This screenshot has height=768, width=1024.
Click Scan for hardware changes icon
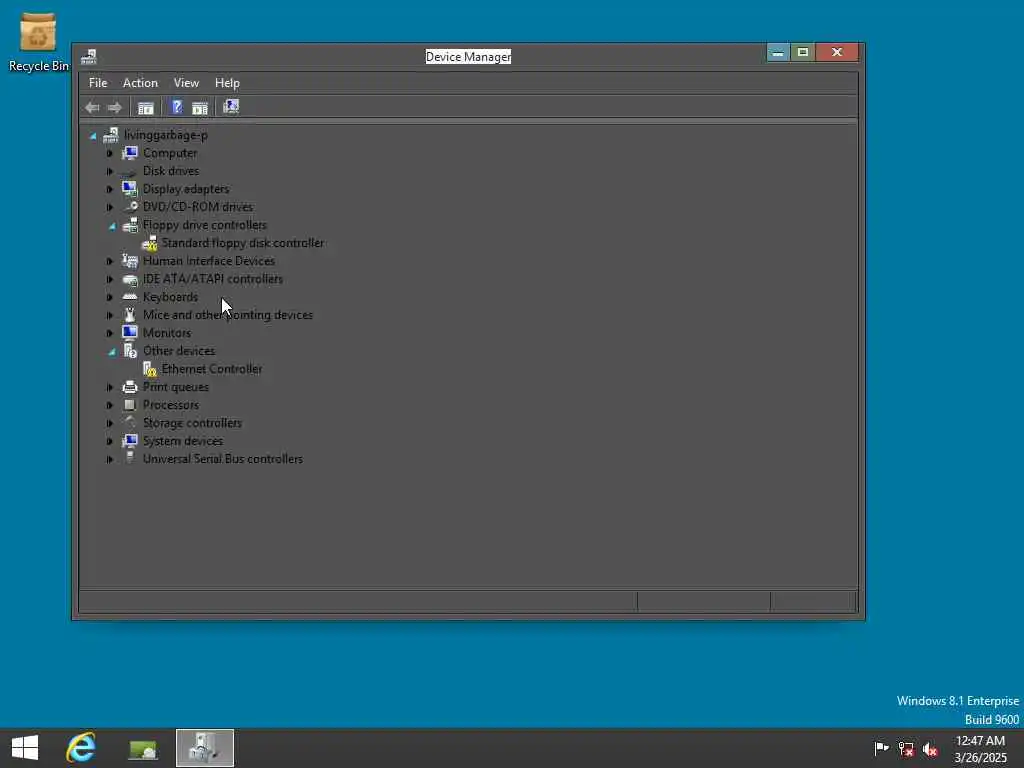tap(231, 107)
